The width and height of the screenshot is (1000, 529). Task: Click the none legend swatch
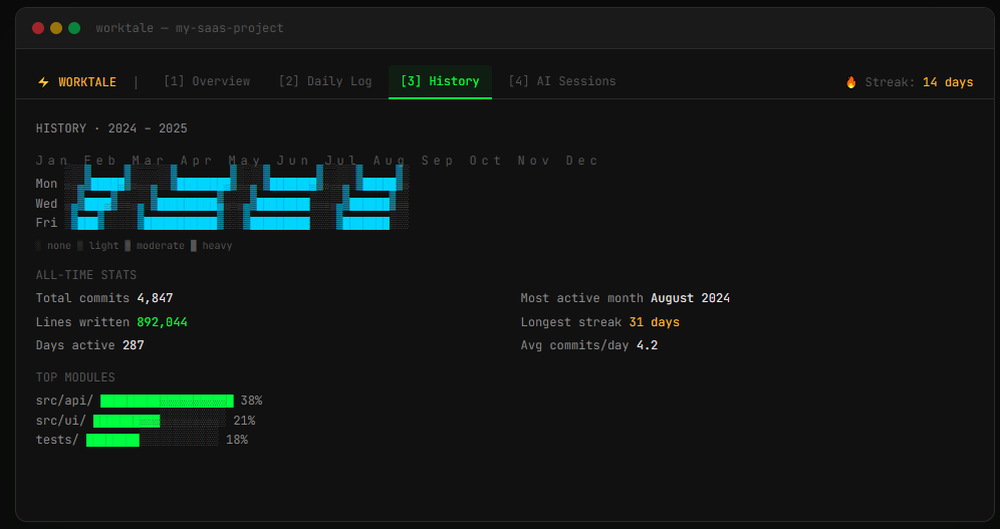coord(39,246)
